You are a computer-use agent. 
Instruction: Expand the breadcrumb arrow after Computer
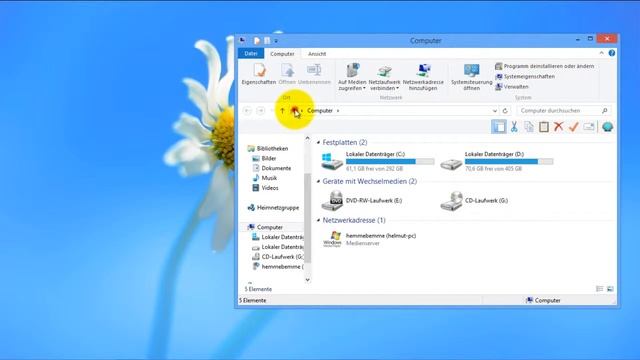338,111
